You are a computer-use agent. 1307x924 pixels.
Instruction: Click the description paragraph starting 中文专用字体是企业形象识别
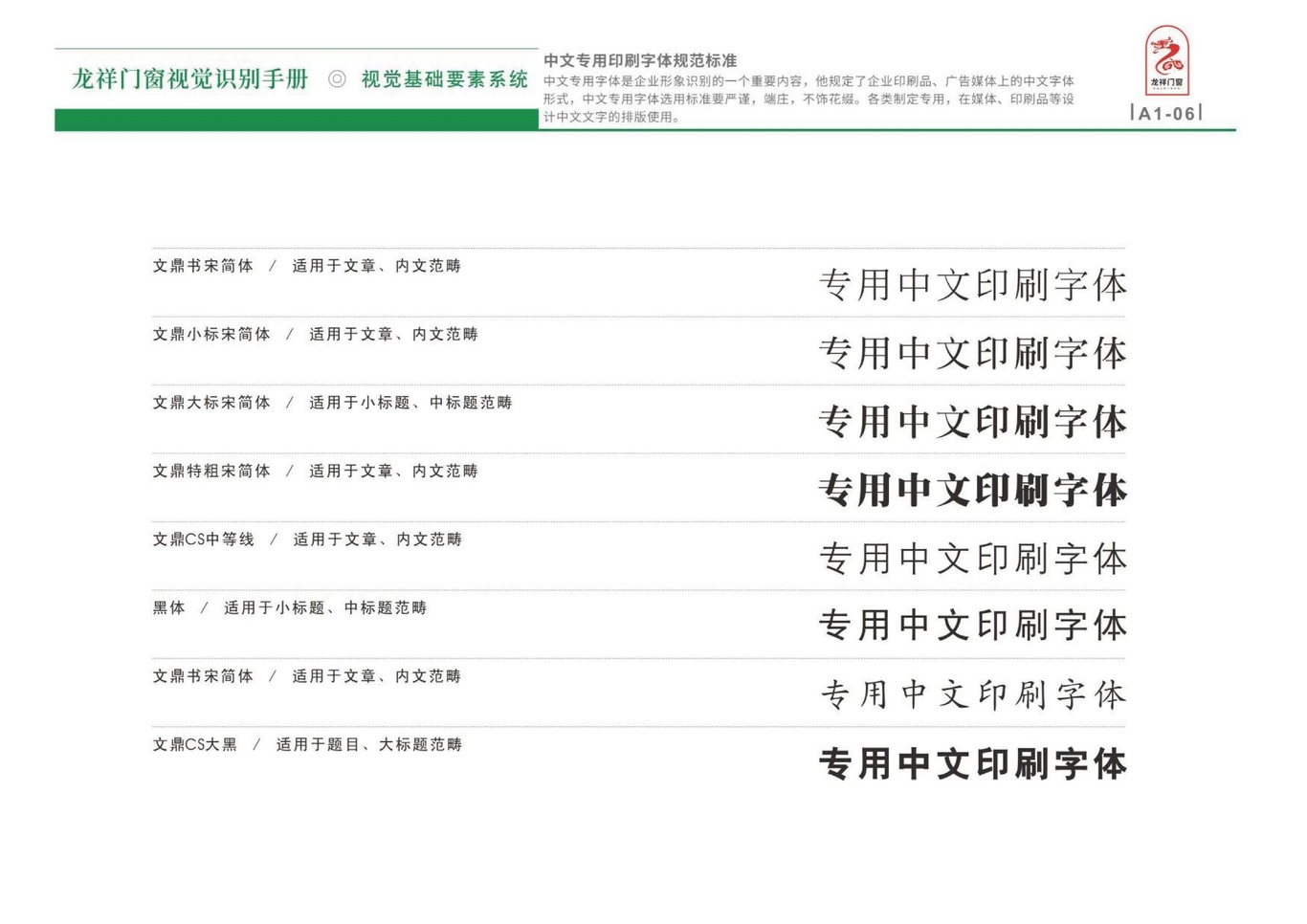(809, 99)
